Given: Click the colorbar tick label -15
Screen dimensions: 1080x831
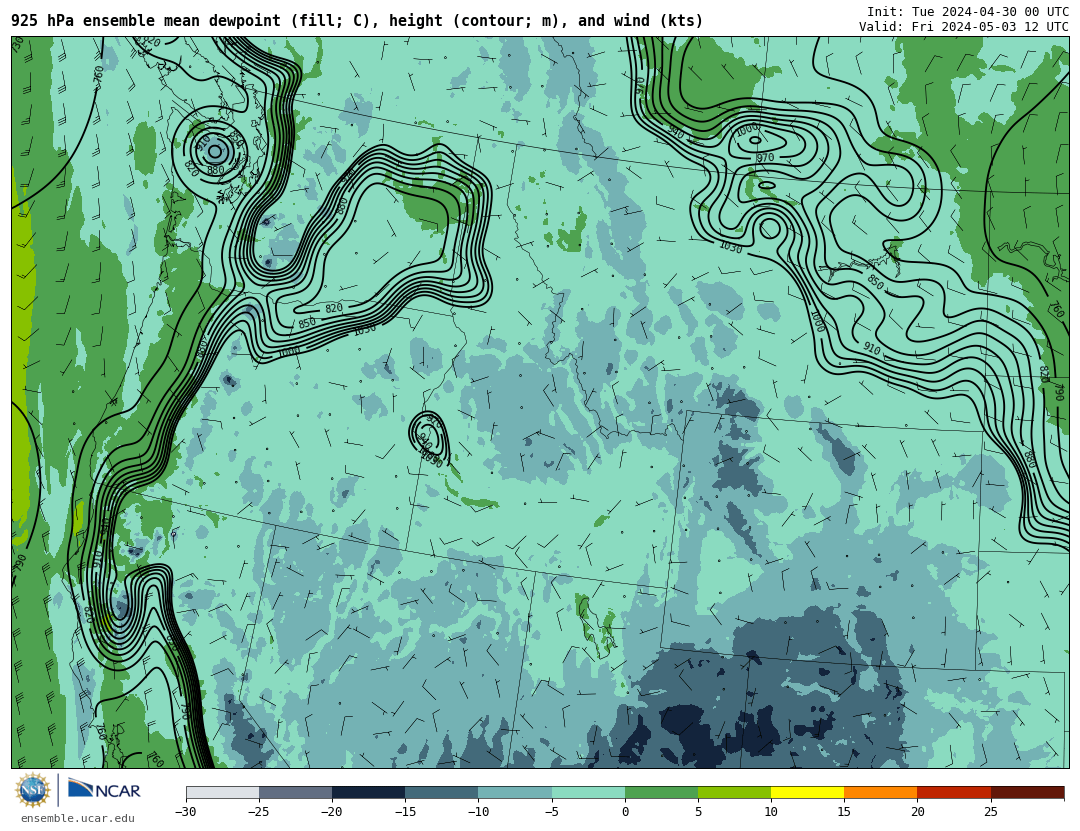Looking at the screenshot, I should coord(405,812).
